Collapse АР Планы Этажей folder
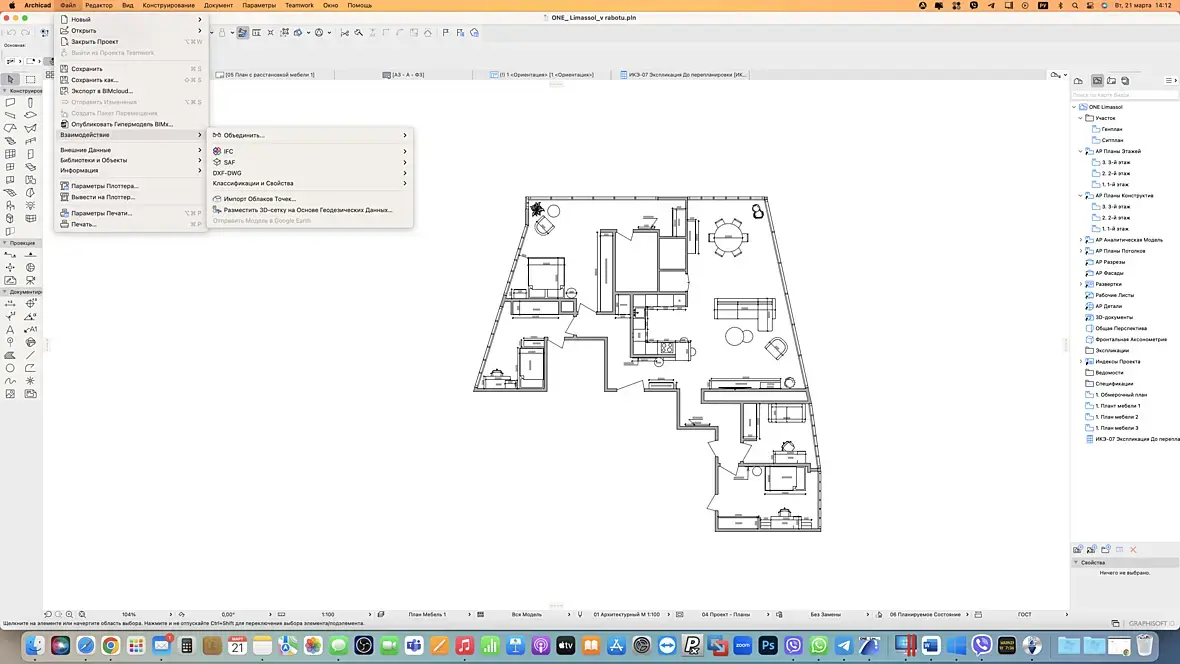The height and width of the screenshot is (664, 1180). tap(1081, 151)
